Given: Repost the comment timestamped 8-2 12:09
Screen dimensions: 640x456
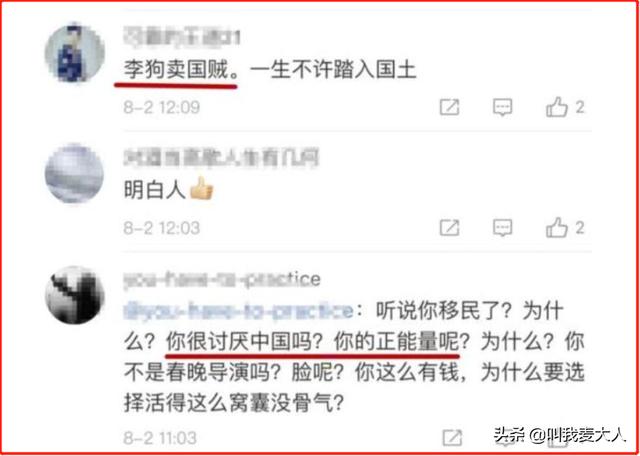Looking at the screenshot, I should click(449, 108).
